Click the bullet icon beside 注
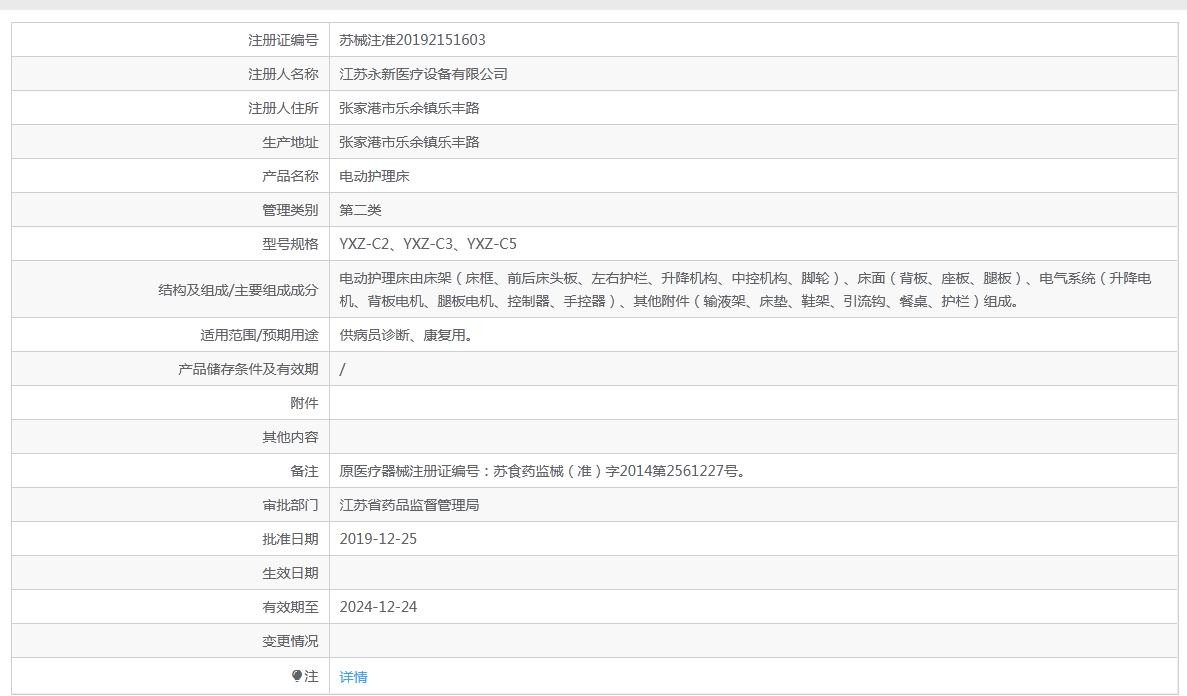 [x=297, y=676]
